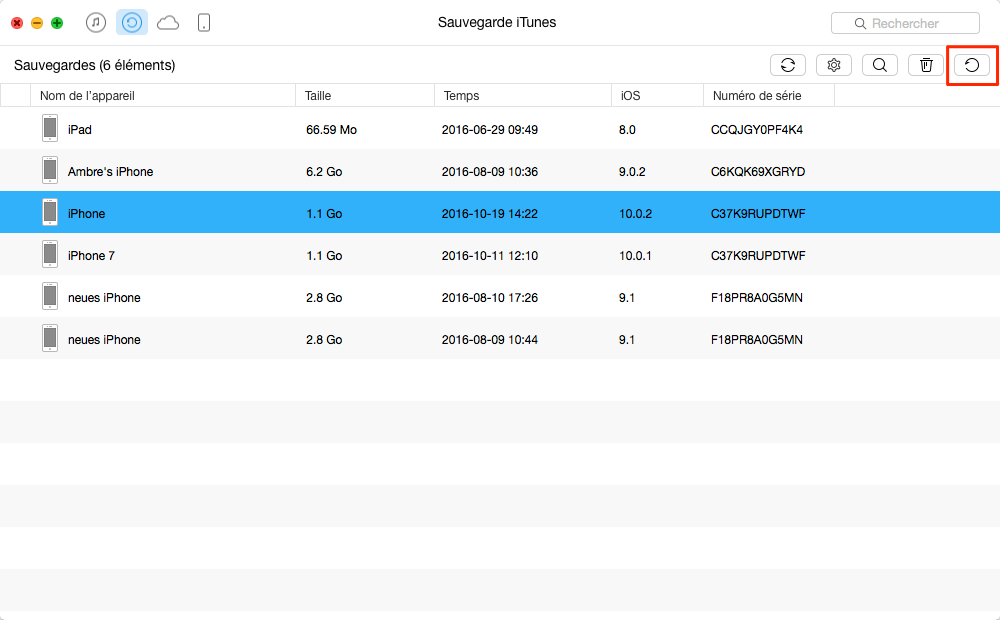Viewport: 1000px width, 620px height.
Task: Click device icon in Ambre's iPhone row
Action: [50, 170]
